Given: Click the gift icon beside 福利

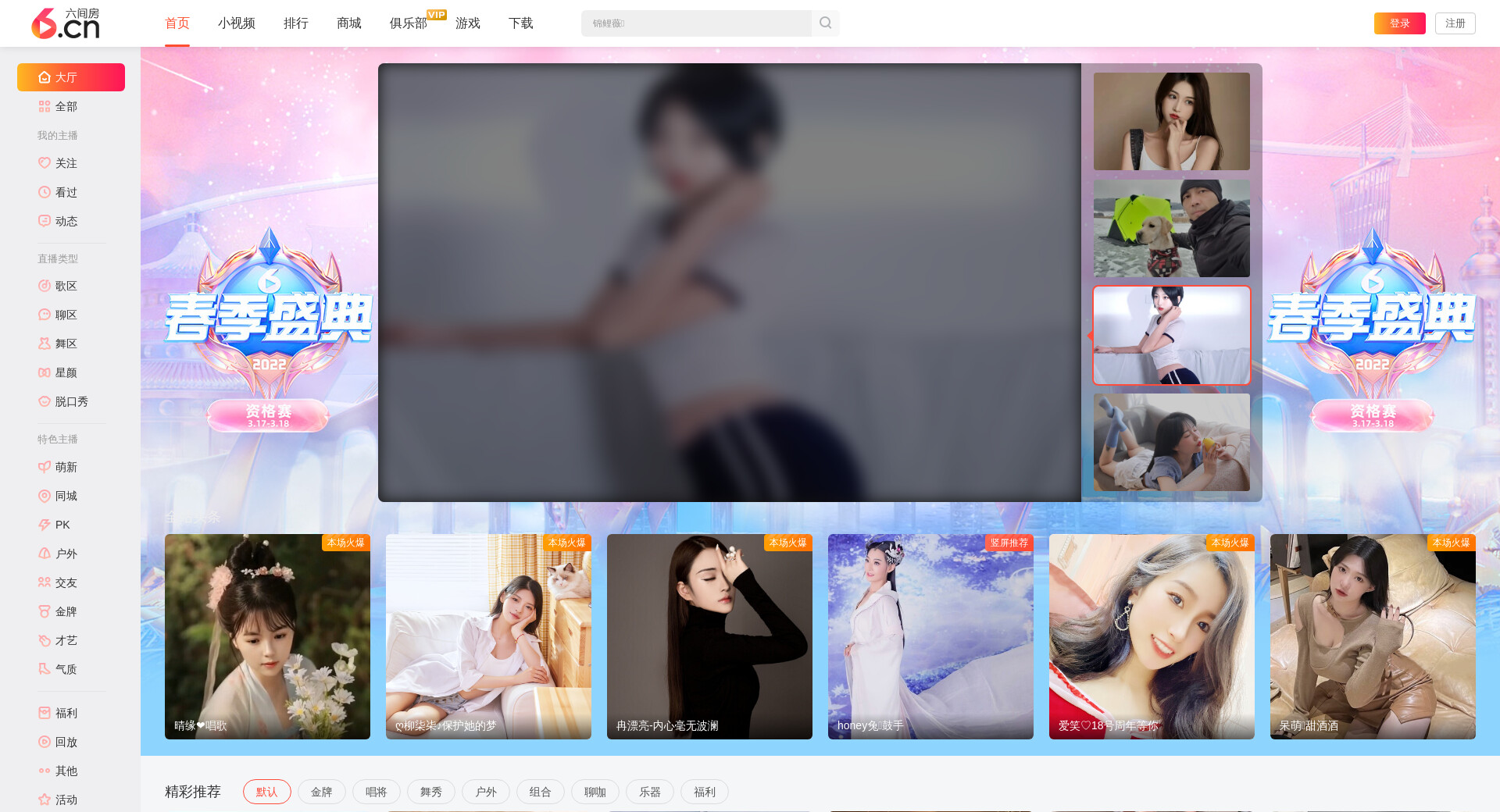Looking at the screenshot, I should click(45, 713).
